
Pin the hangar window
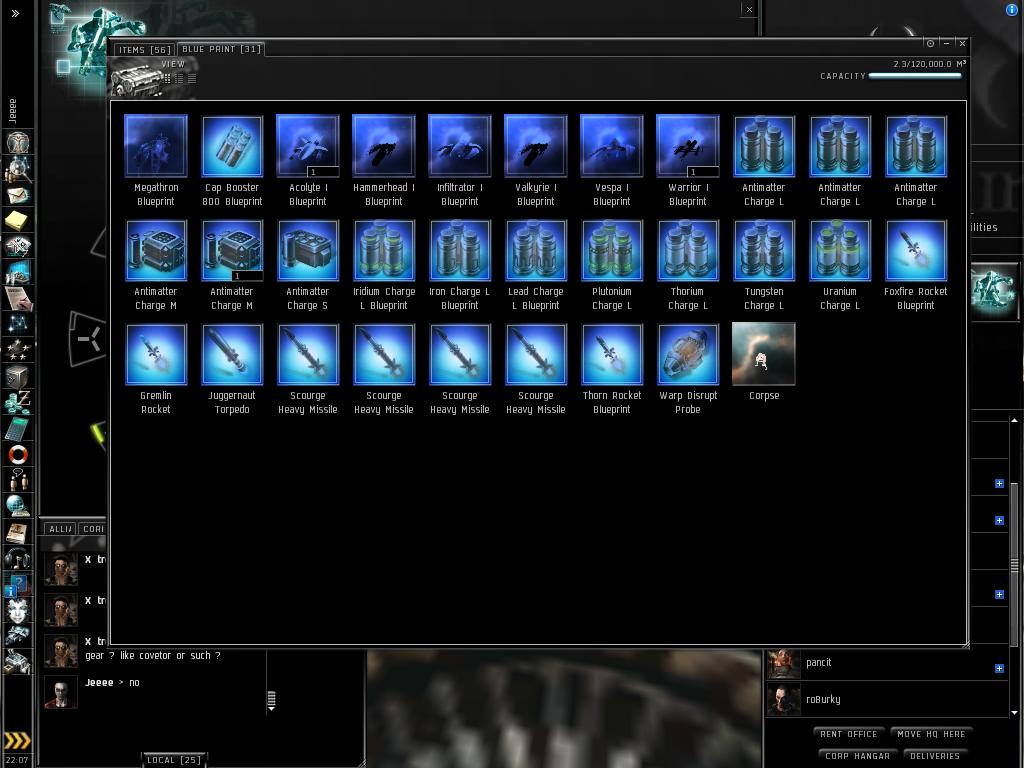pyautogui.click(x=931, y=43)
